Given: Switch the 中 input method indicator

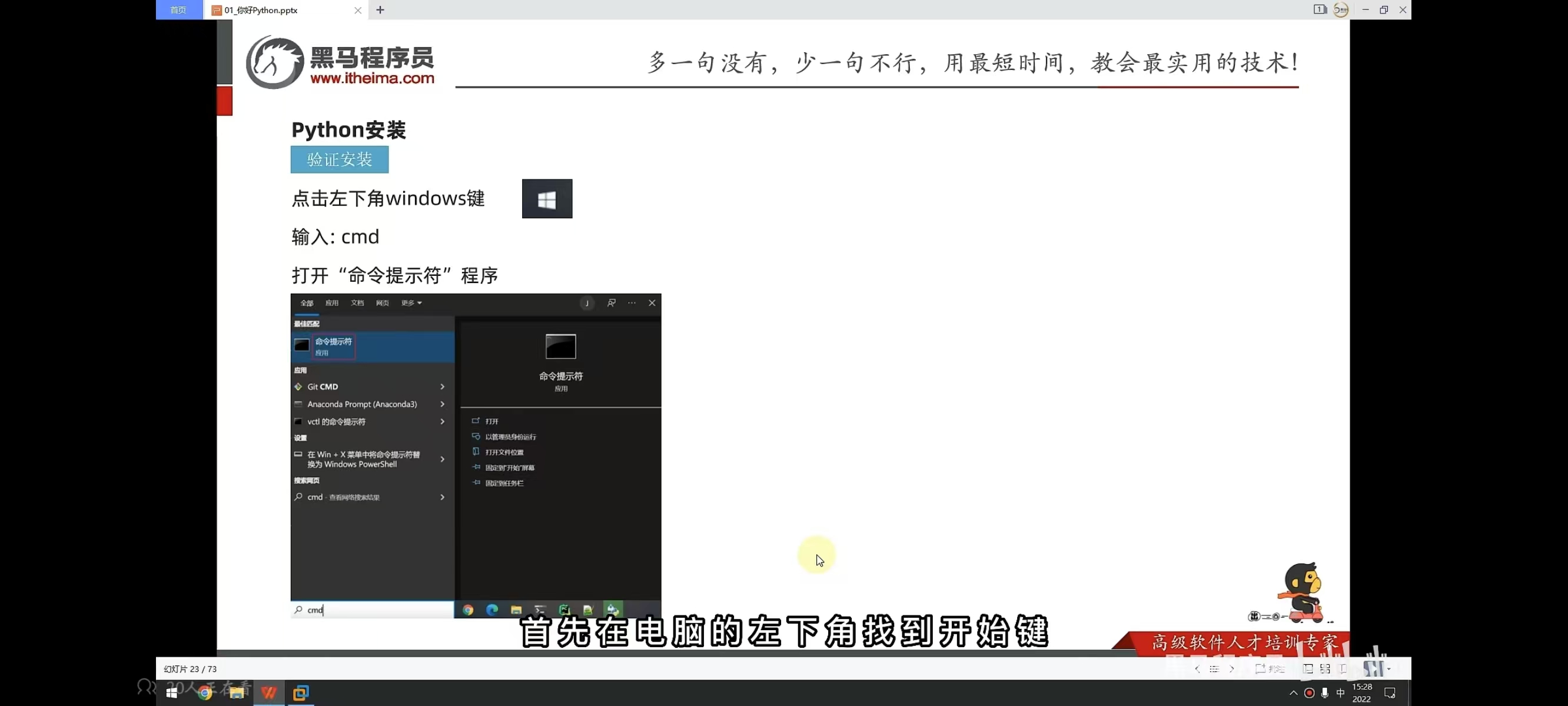Looking at the screenshot, I should [x=1340, y=692].
